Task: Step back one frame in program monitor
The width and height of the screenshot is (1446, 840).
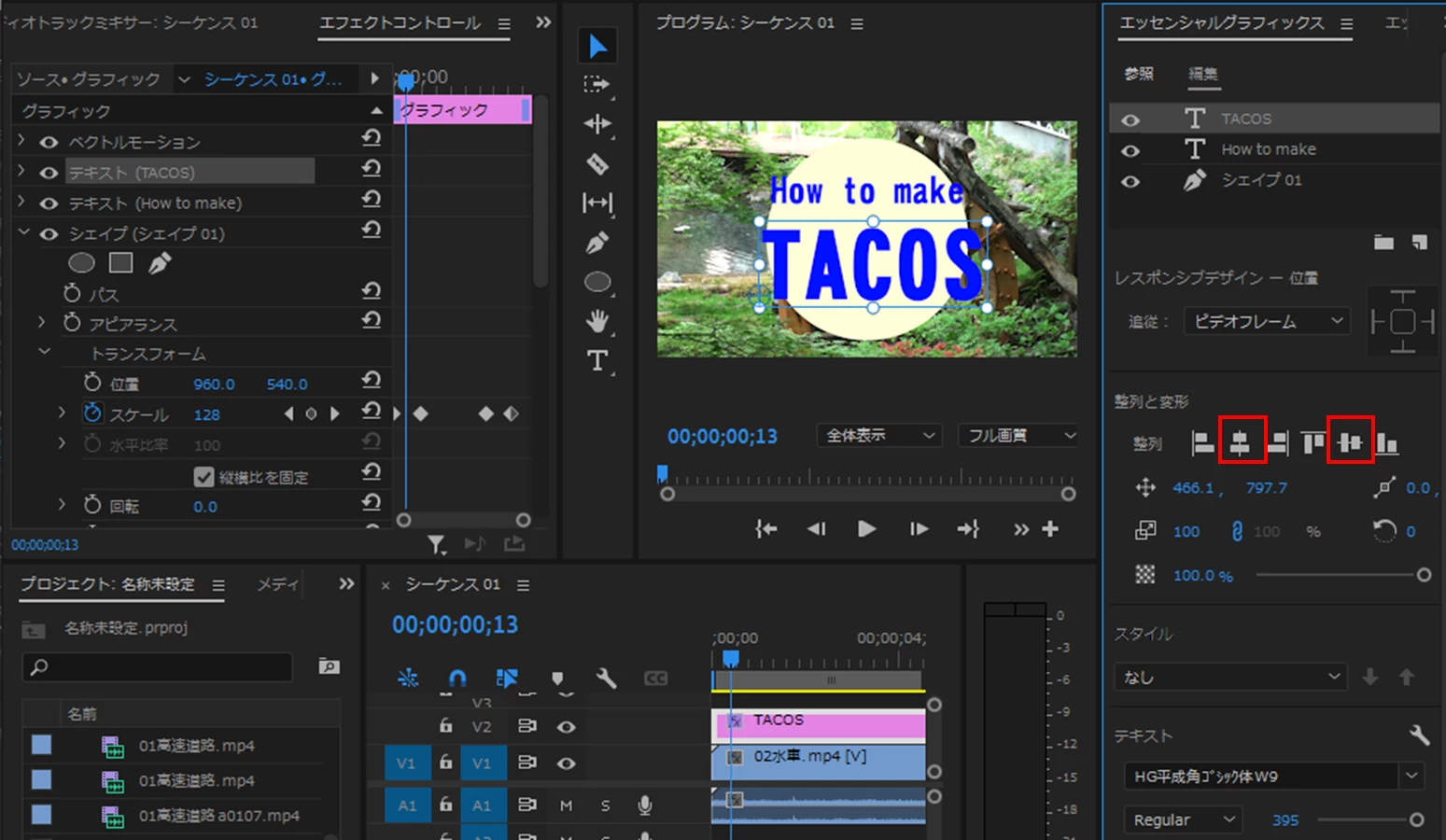Action: (816, 529)
